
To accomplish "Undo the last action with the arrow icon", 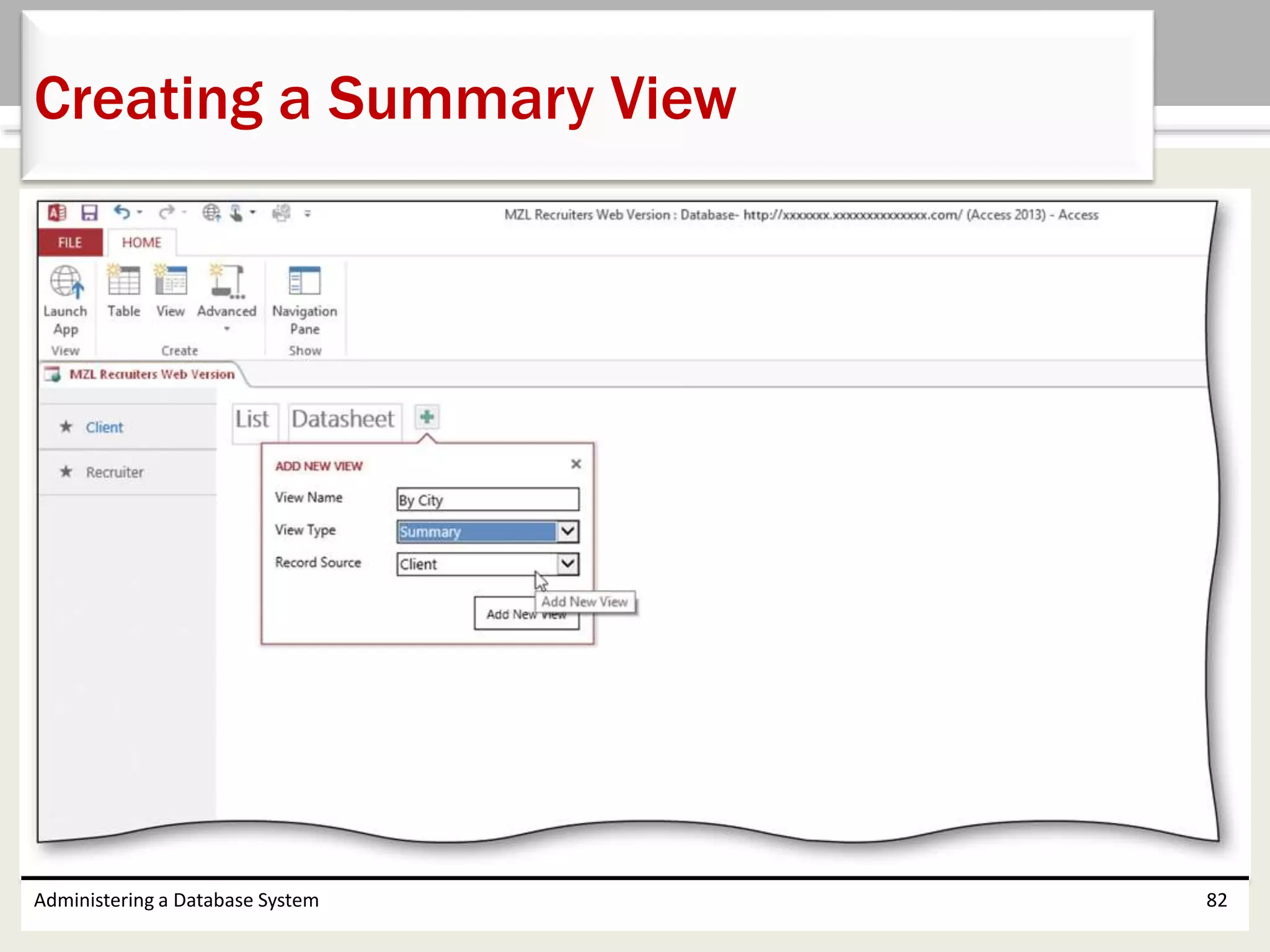I will pyautogui.click(x=122, y=213).
